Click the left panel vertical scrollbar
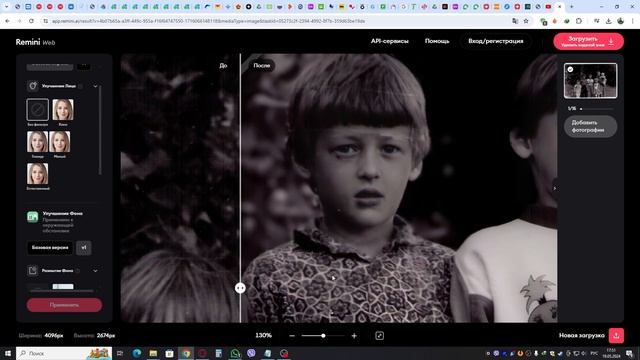 tap(100, 130)
